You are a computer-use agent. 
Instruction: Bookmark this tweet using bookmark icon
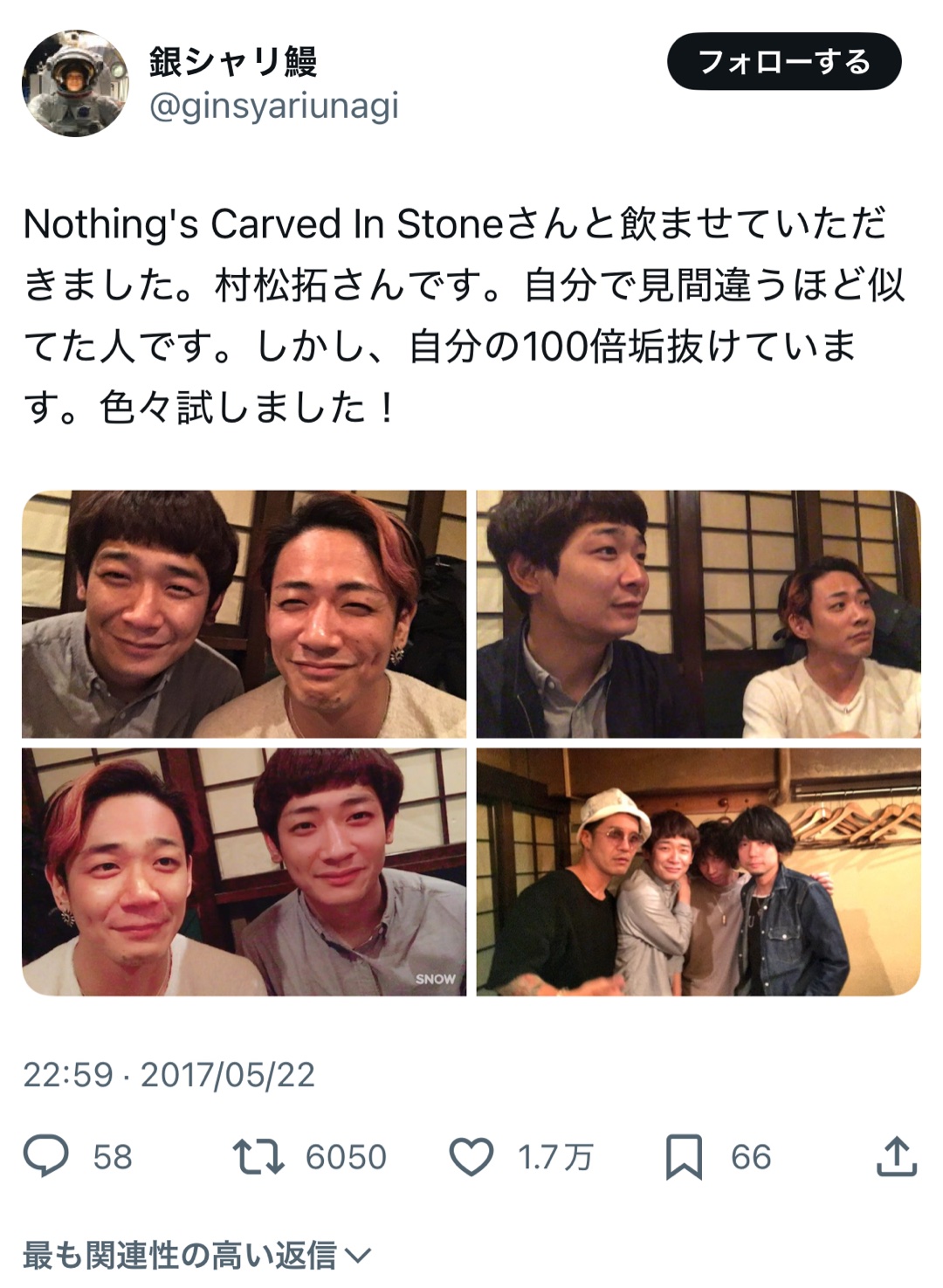coord(684,1157)
